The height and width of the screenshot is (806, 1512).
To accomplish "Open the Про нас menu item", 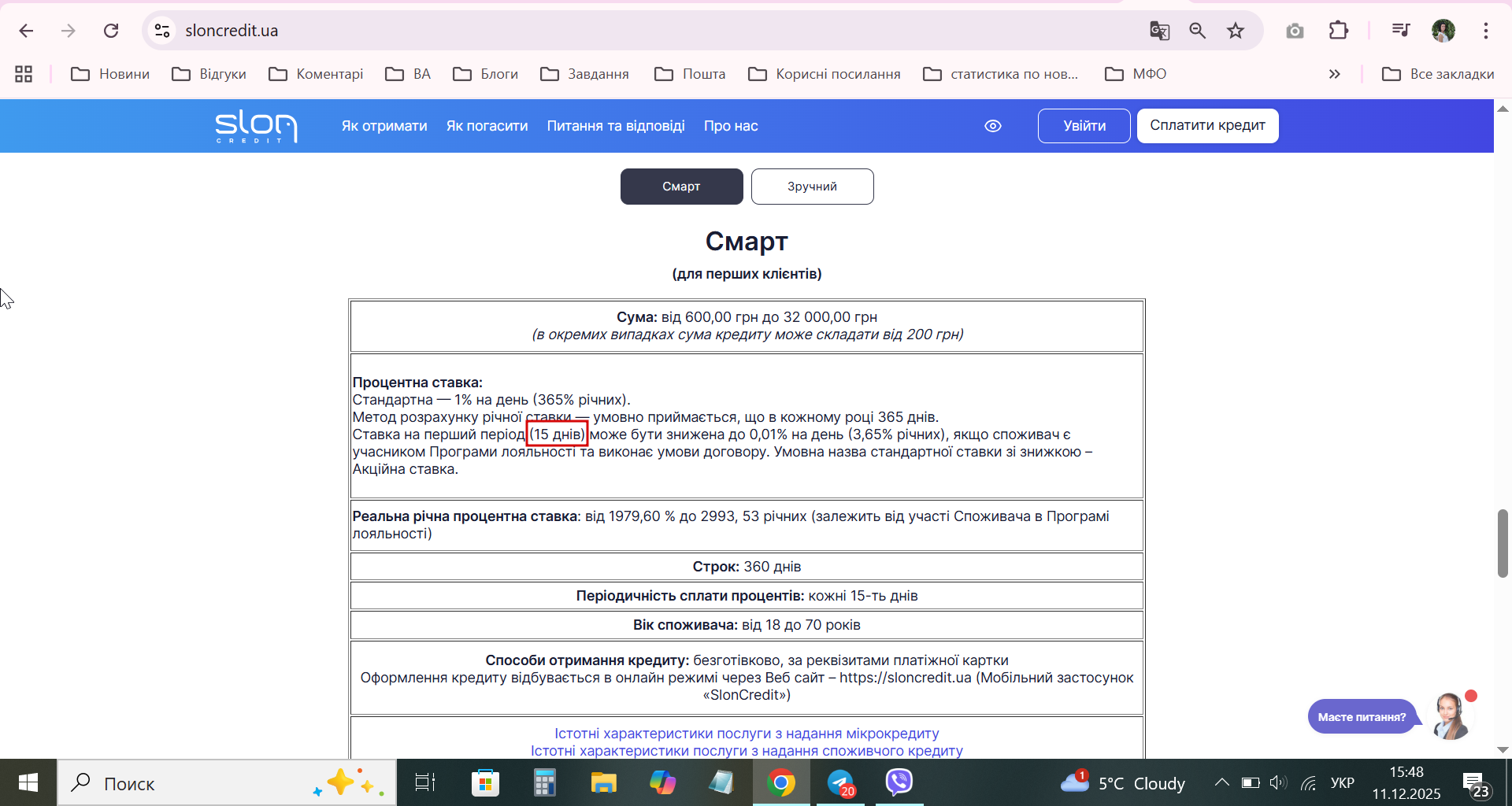I will point(731,126).
